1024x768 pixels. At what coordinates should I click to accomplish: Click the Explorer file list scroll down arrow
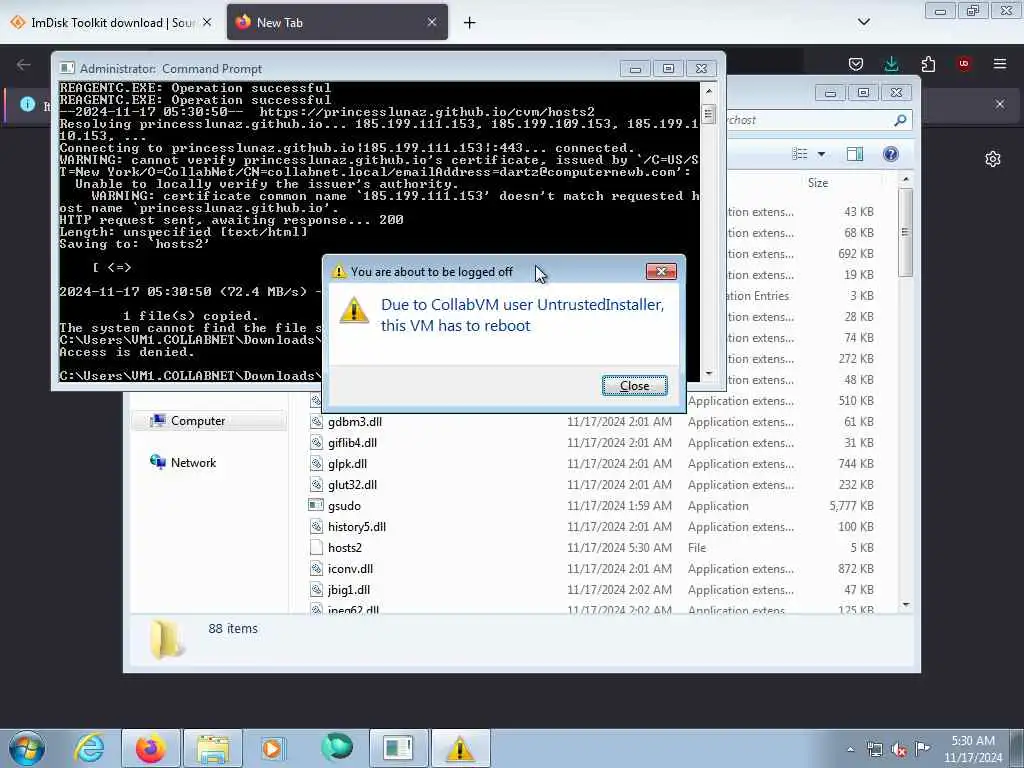[905, 604]
